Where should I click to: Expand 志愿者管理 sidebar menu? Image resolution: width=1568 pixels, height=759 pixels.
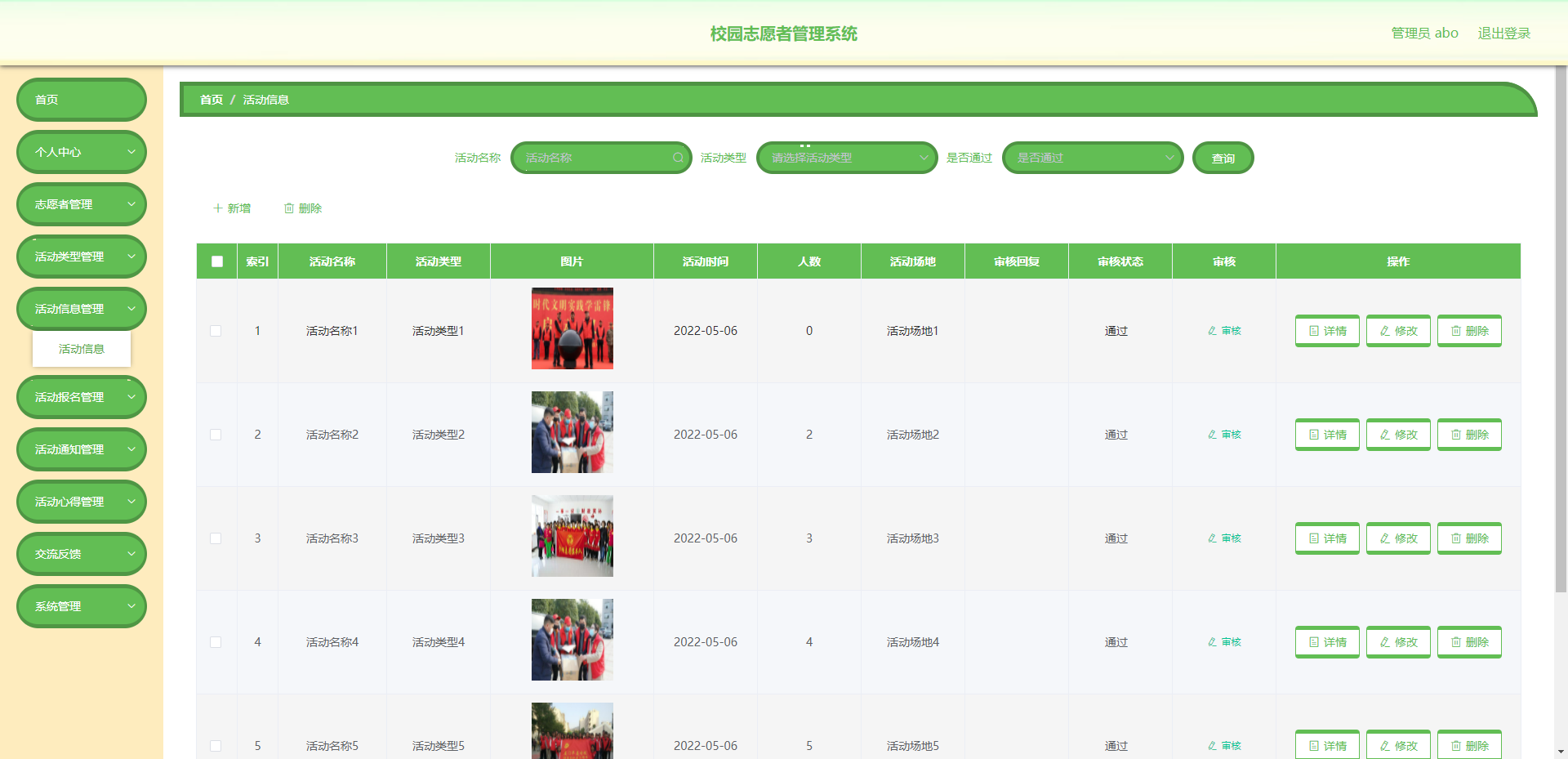[82, 204]
